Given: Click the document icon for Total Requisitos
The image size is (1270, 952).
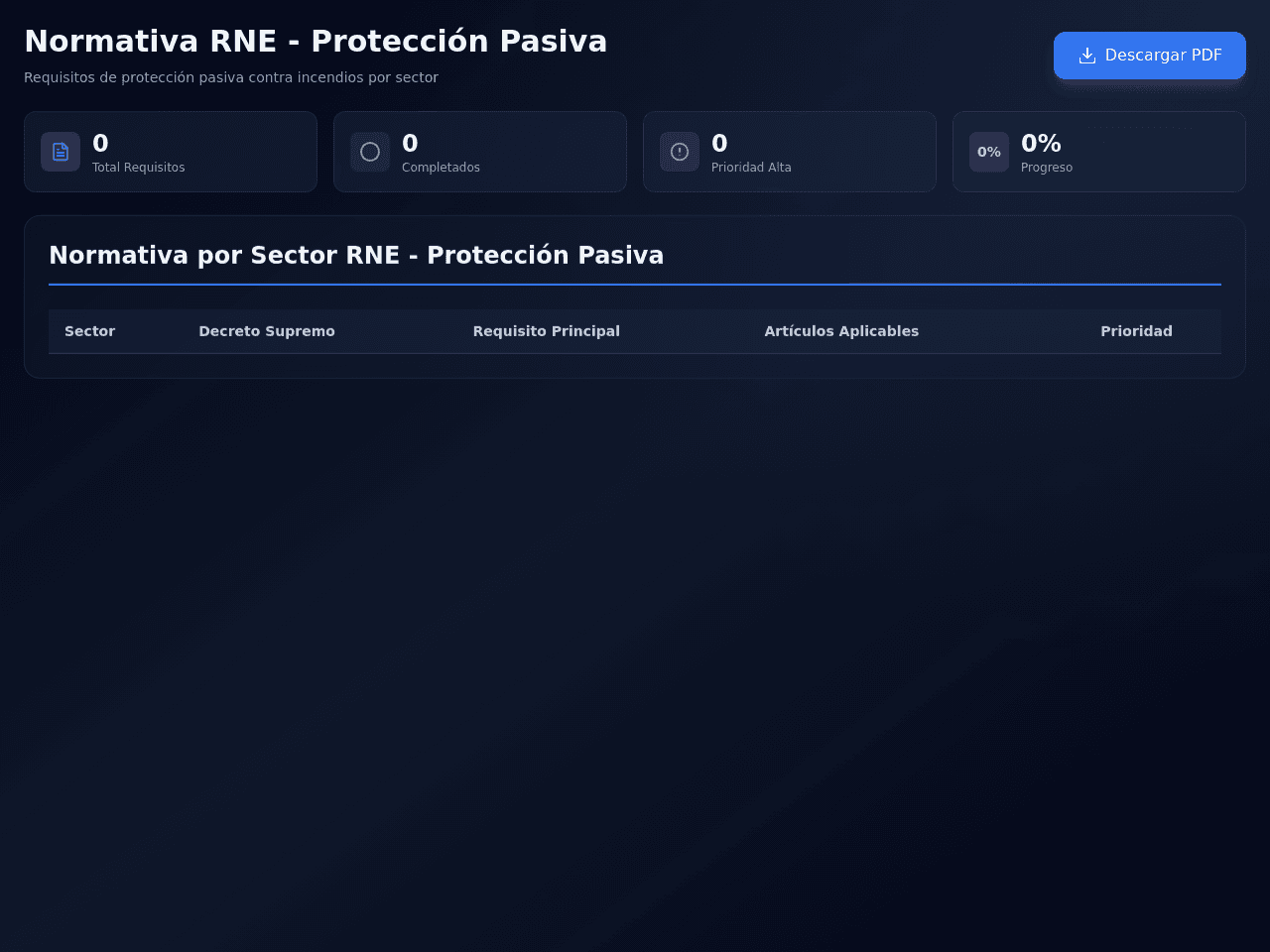Looking at the screenshot, I should (61, 152).
